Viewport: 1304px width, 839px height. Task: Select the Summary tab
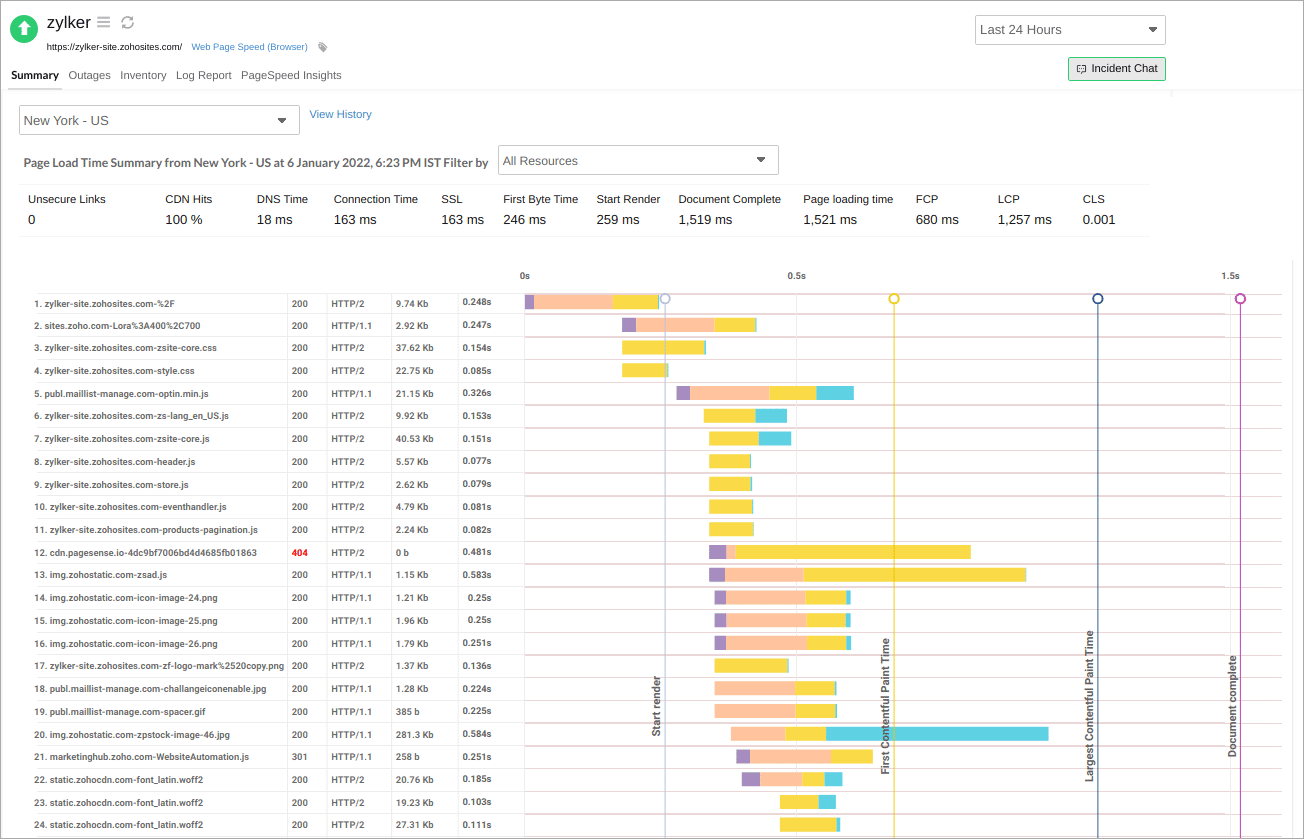click(x=34, y=75)
